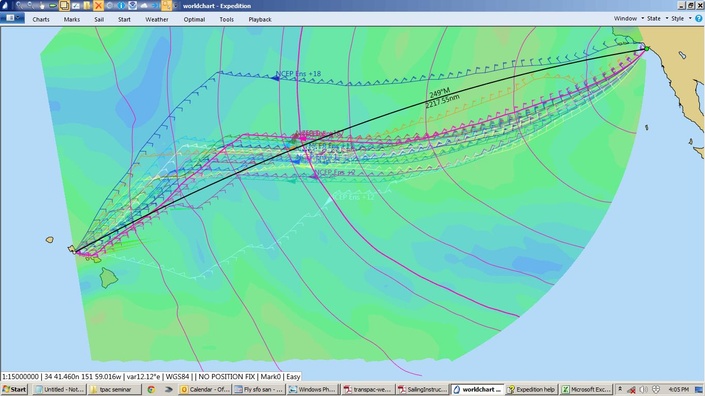Click the cloud weather icon

(144, 5)
